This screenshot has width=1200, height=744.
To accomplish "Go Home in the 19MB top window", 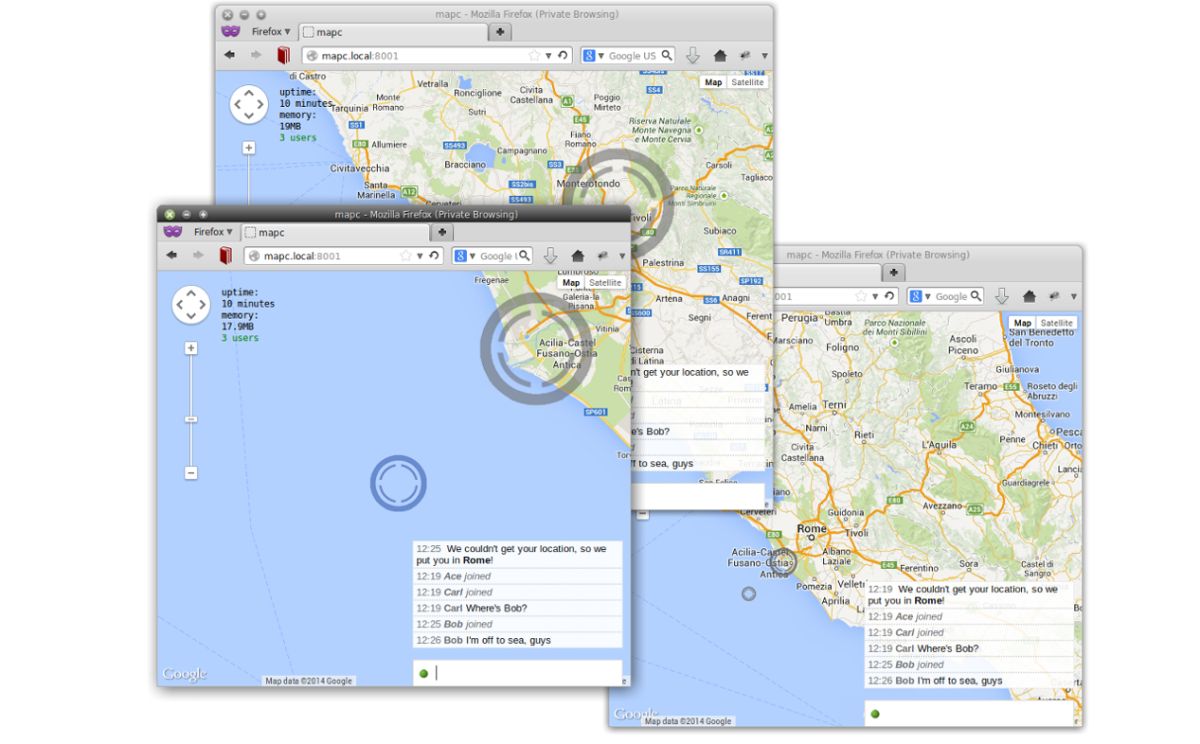I will (x=720, y=55).
